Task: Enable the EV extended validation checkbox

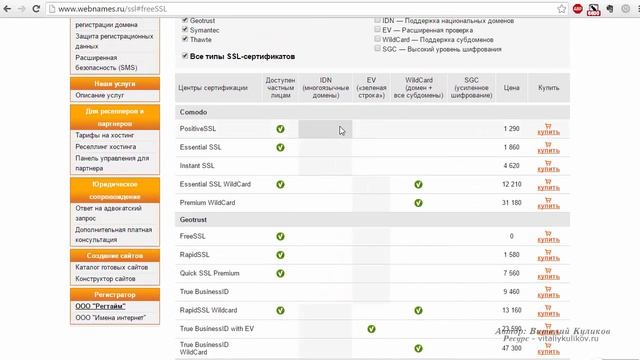Action: click(378, 29)
